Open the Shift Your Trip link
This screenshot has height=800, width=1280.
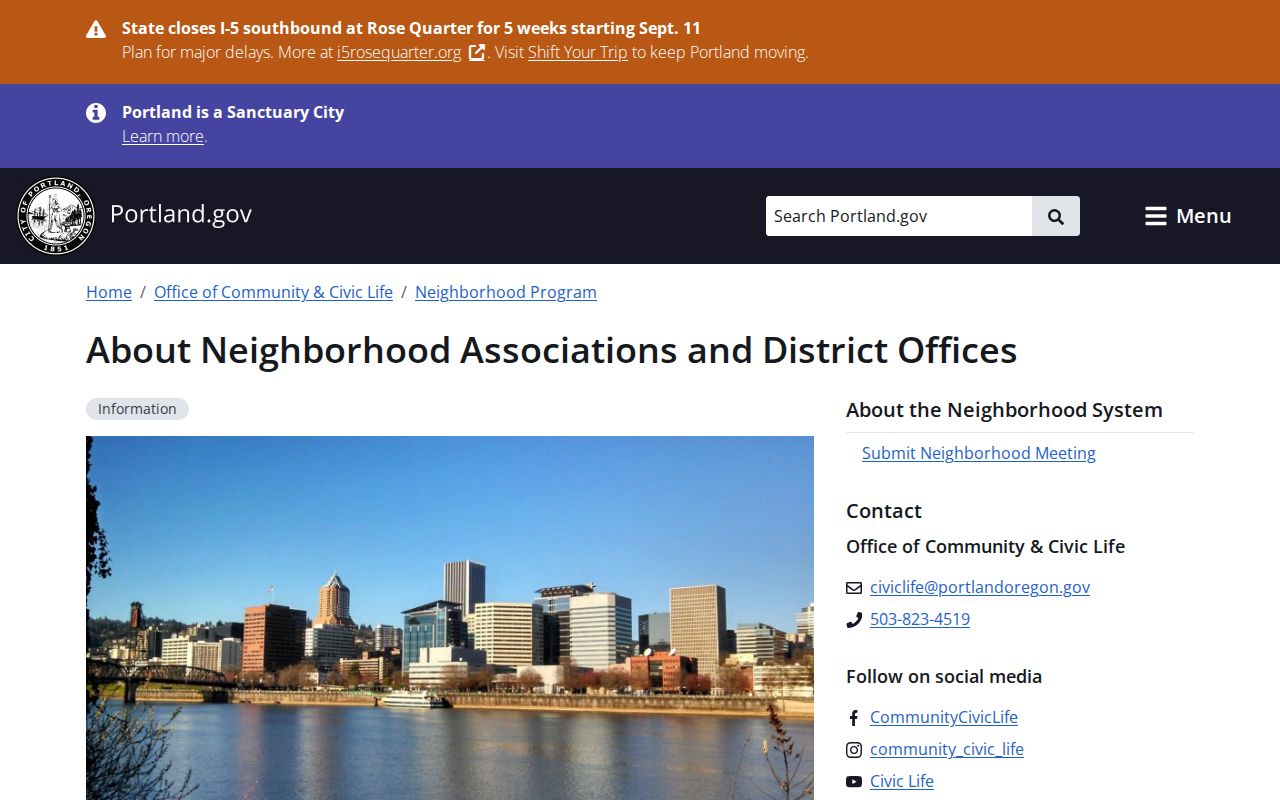click(x=578, y=52)
